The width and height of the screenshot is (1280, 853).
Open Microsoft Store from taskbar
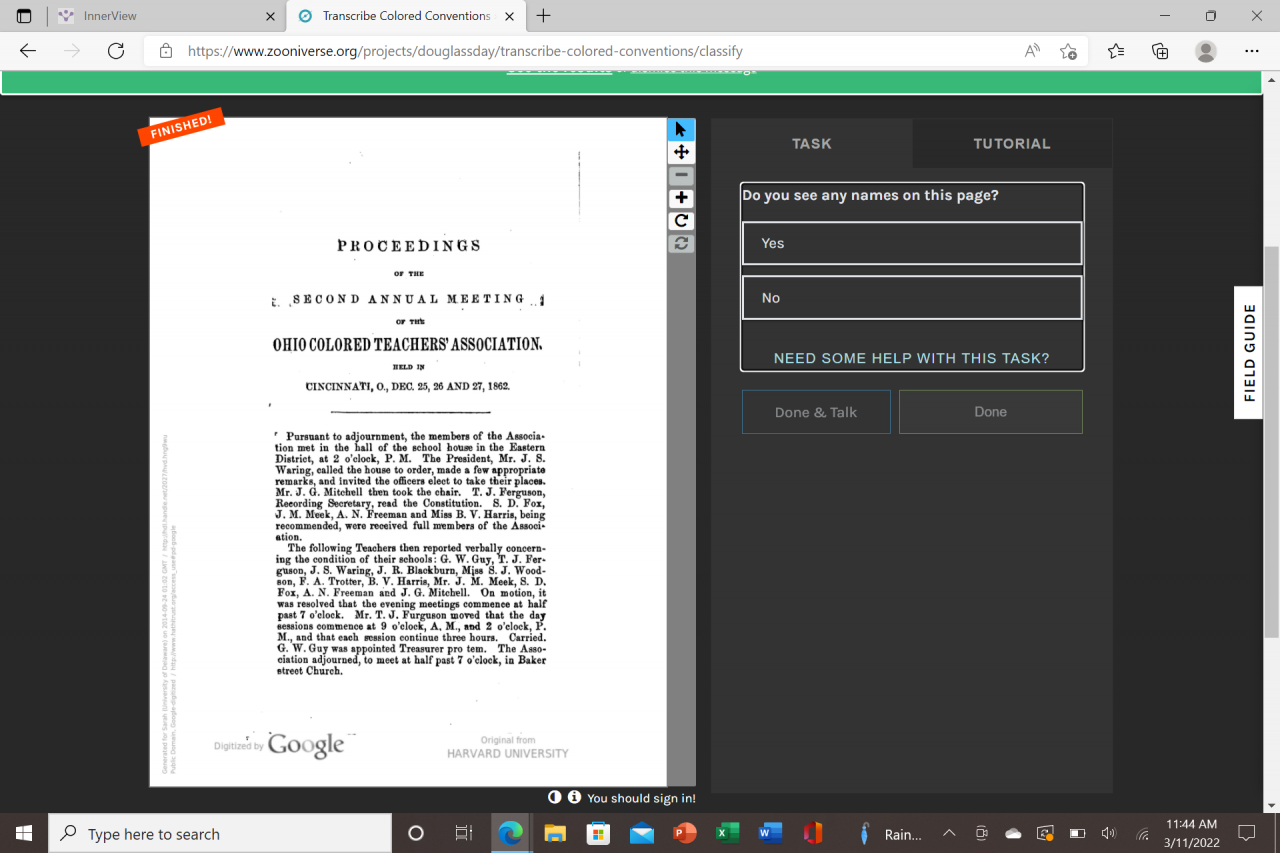point(598,833)
